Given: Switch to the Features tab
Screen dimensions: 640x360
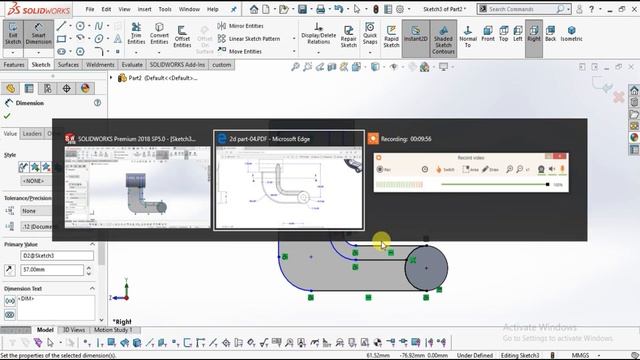Looking at the screenshot, I should 14,65.
